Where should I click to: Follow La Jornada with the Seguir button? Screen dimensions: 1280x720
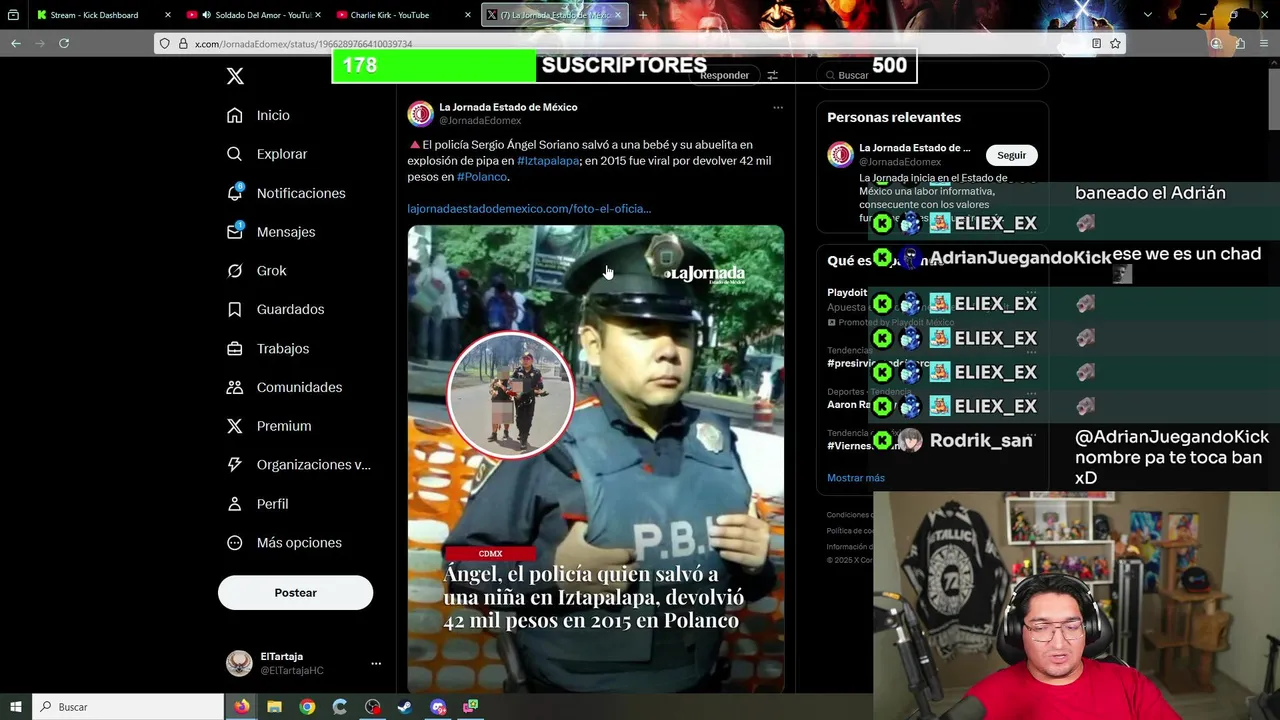coord(1011,155)
